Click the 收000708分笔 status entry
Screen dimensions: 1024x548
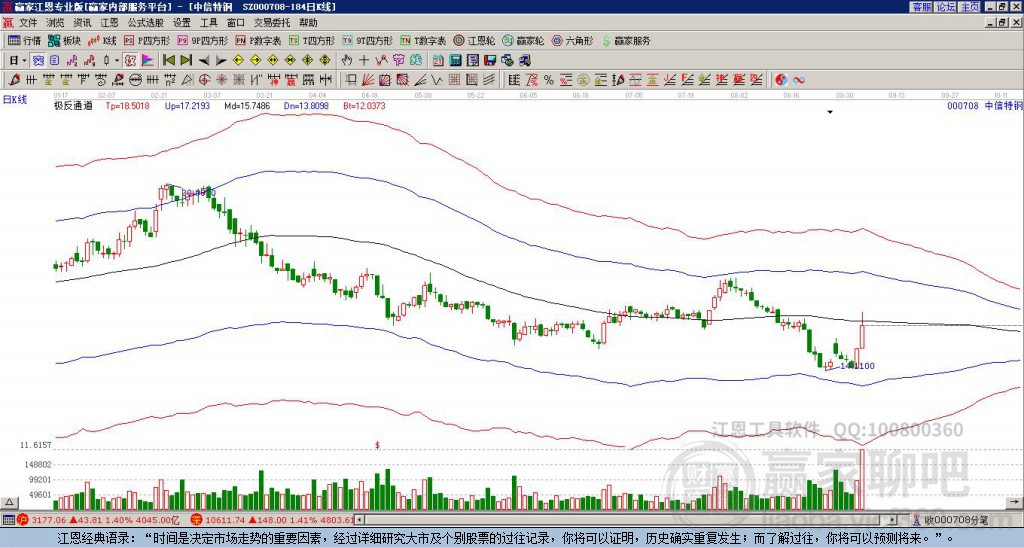[x=952, y=520]
